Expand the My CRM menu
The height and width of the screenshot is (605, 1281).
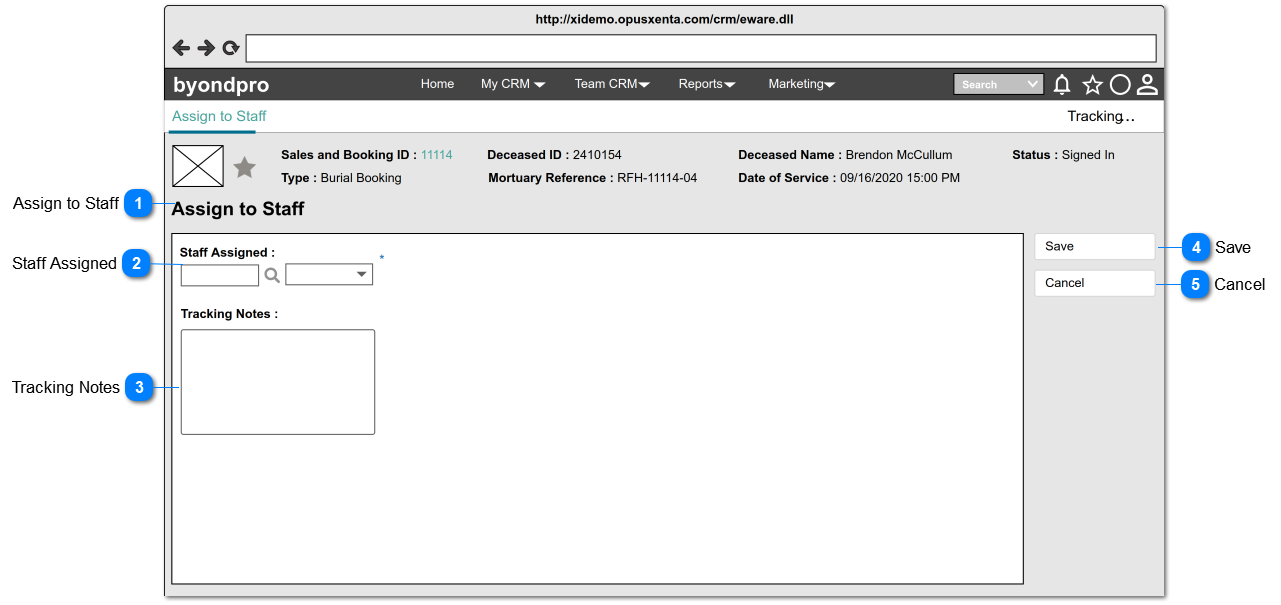[x=513, y=84]
